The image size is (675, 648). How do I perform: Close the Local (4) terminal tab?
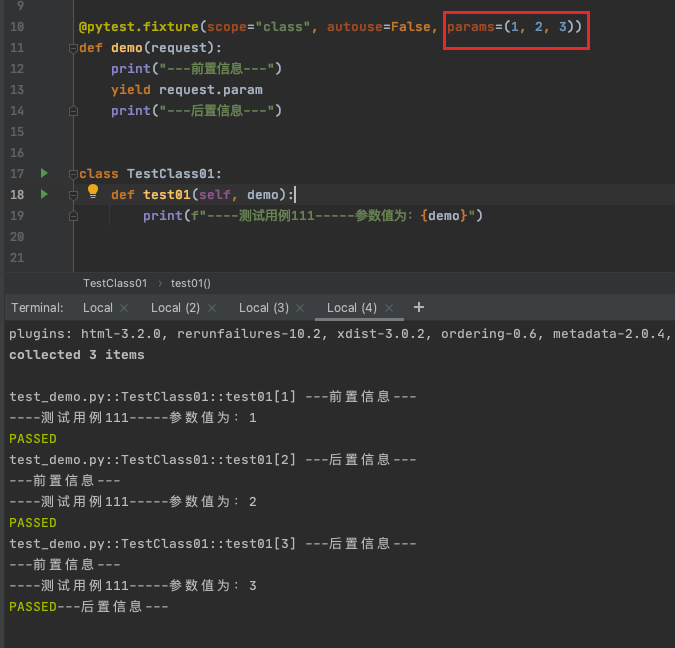[x=387, y=308]
